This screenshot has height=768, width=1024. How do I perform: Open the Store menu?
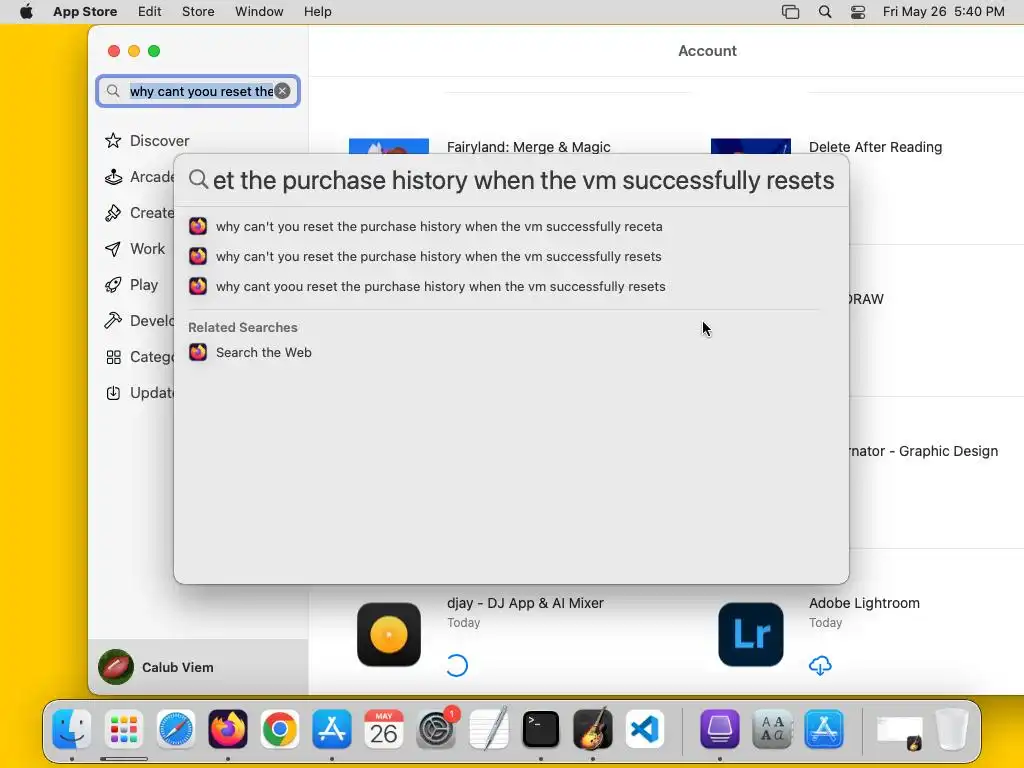tap(198, 12)
